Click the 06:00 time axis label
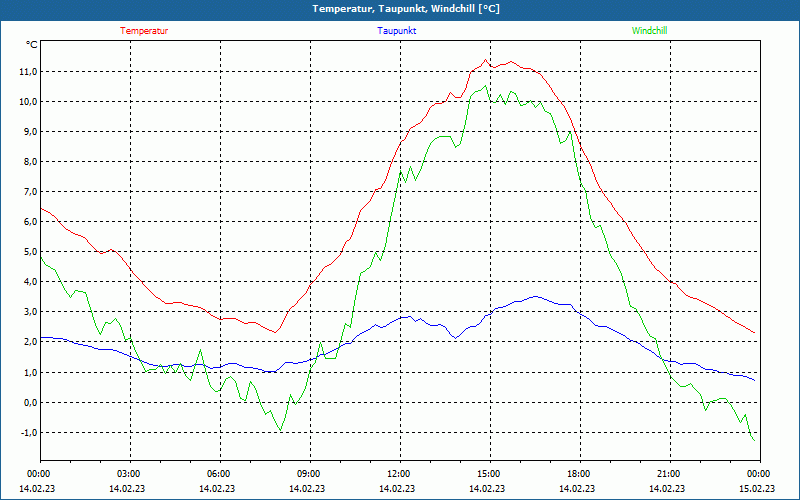800x500 pixels. (217, 474)
